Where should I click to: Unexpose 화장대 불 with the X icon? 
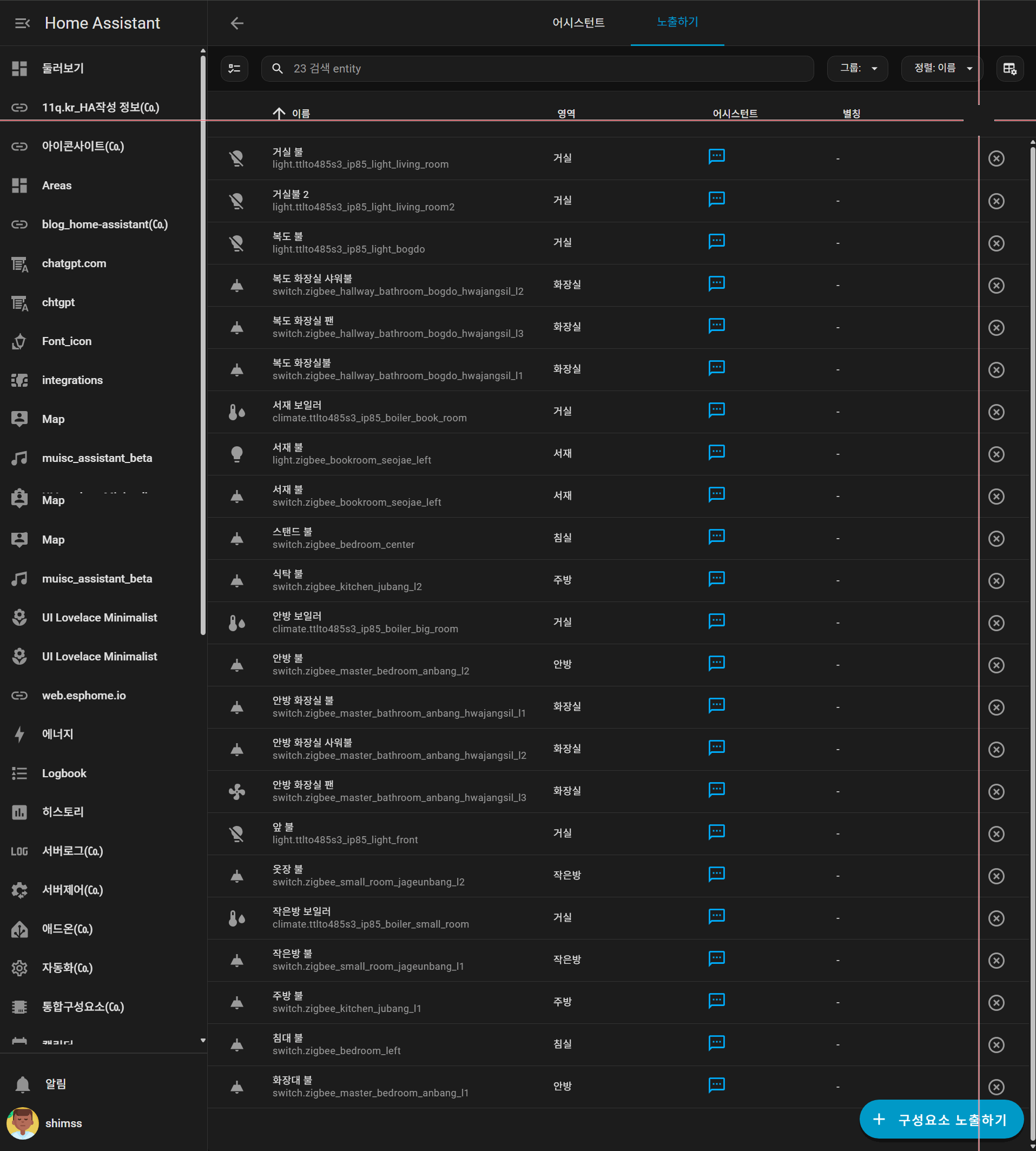coord(996,1087)
